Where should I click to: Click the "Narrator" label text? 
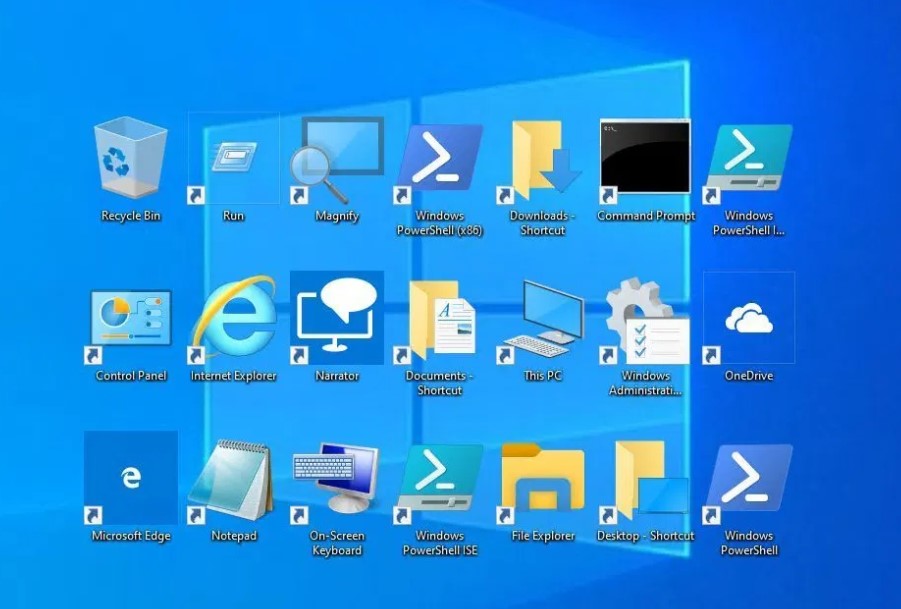pos(337,376)
